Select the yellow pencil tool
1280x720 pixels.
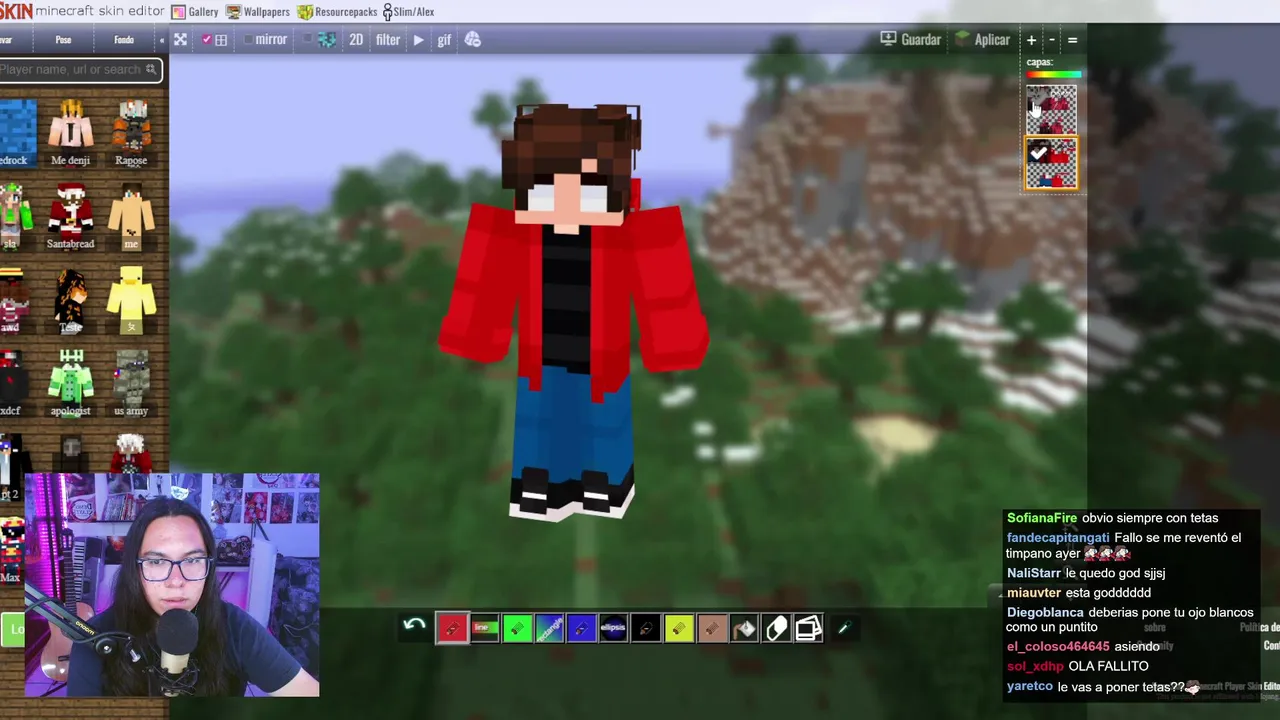tap(678, 628)
